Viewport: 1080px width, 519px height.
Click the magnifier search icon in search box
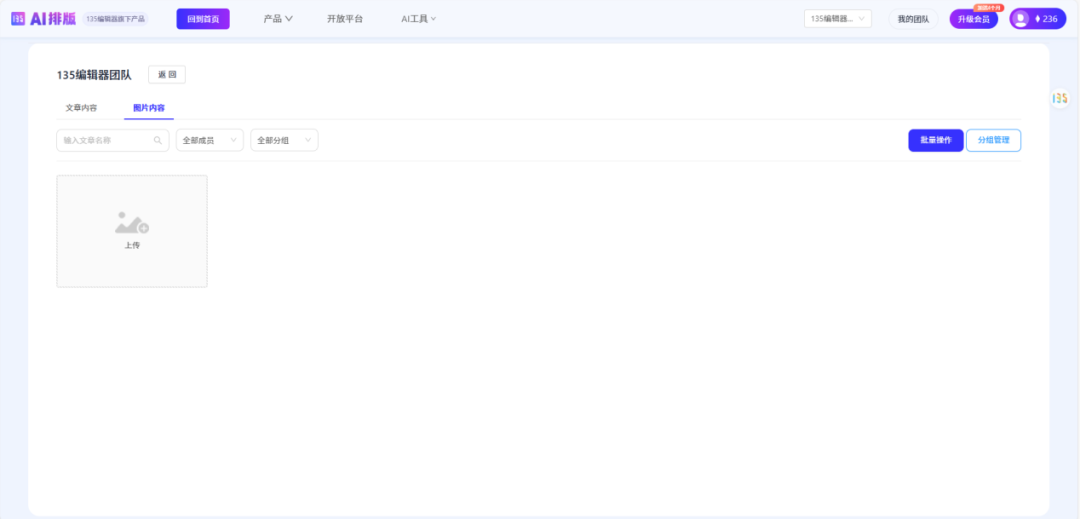[158, 140]
